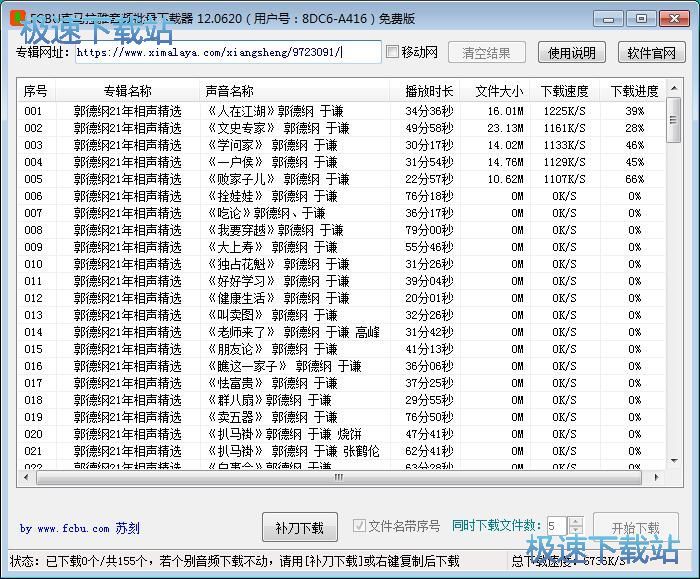Click the app icon in the title bar
The width and height of the screenshot is (700, 579).
[17, 17]
